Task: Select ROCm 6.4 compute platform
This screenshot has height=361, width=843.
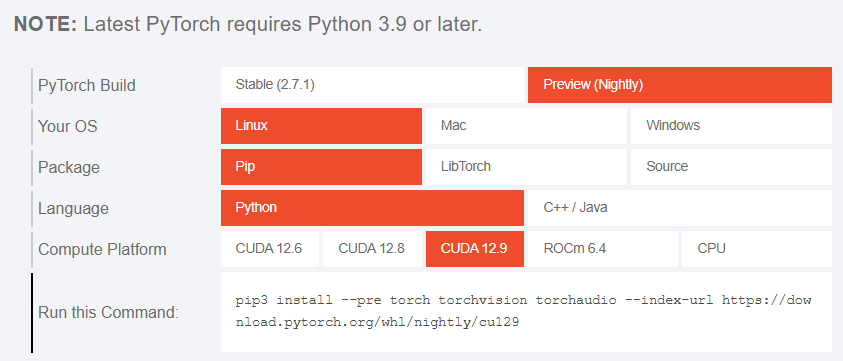Action: 603,249
